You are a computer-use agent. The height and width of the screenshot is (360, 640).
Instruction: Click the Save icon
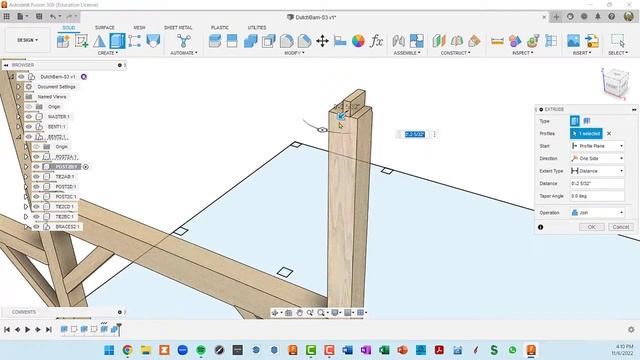point(39,17)
